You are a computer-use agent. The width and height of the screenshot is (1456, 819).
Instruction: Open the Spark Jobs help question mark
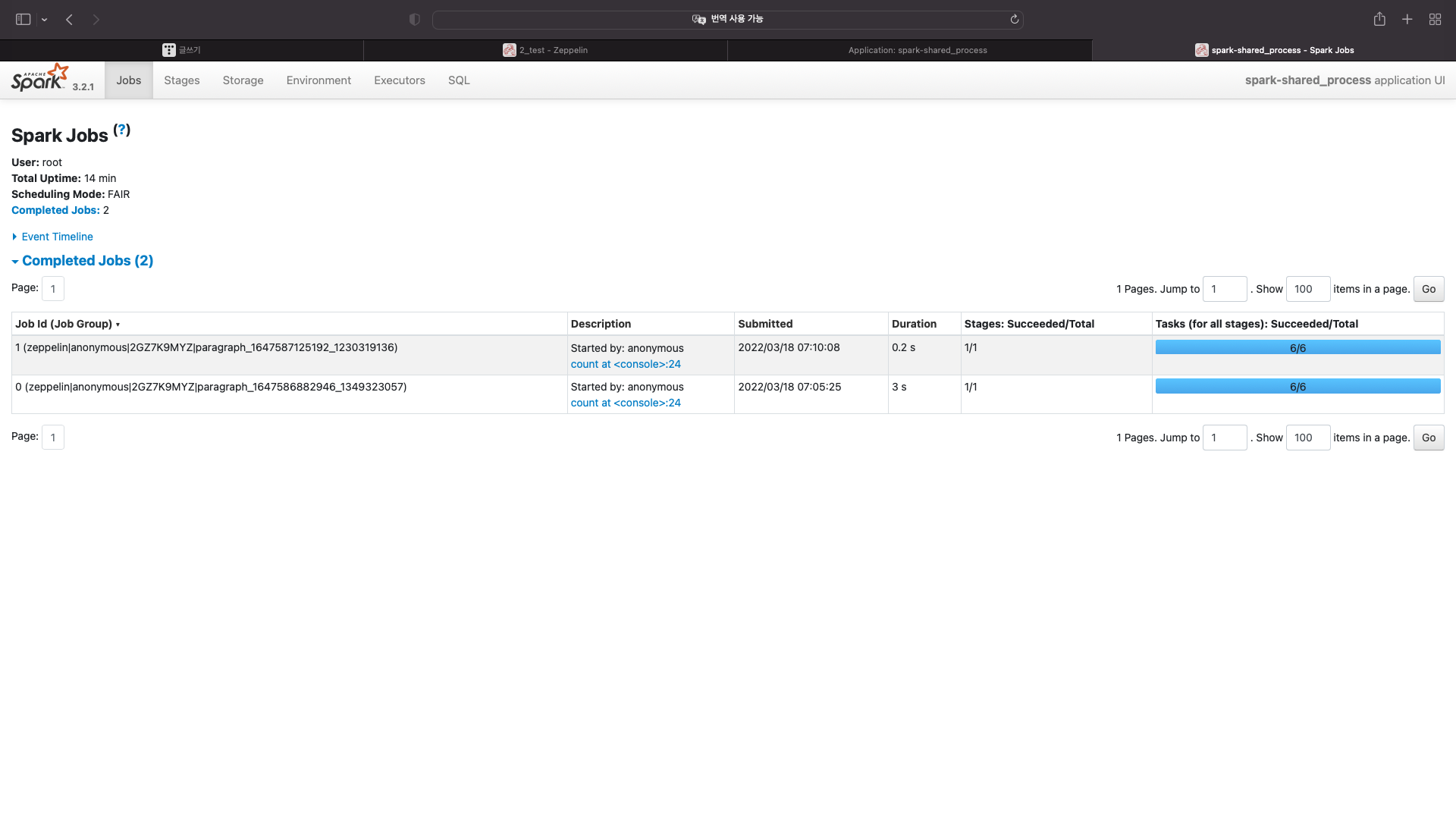[x=121, y=130]
